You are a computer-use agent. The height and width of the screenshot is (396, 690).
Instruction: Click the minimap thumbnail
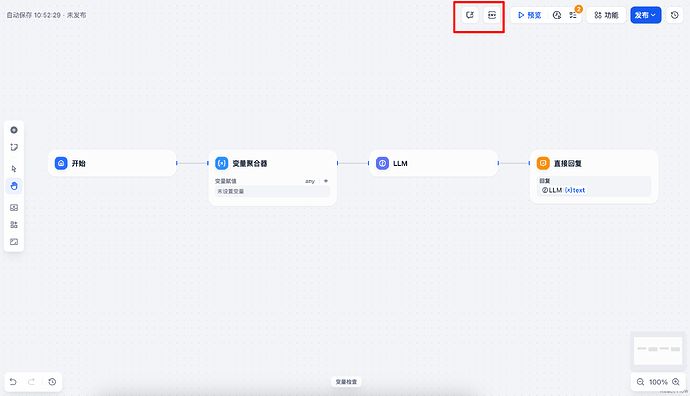tap(658, 350)
